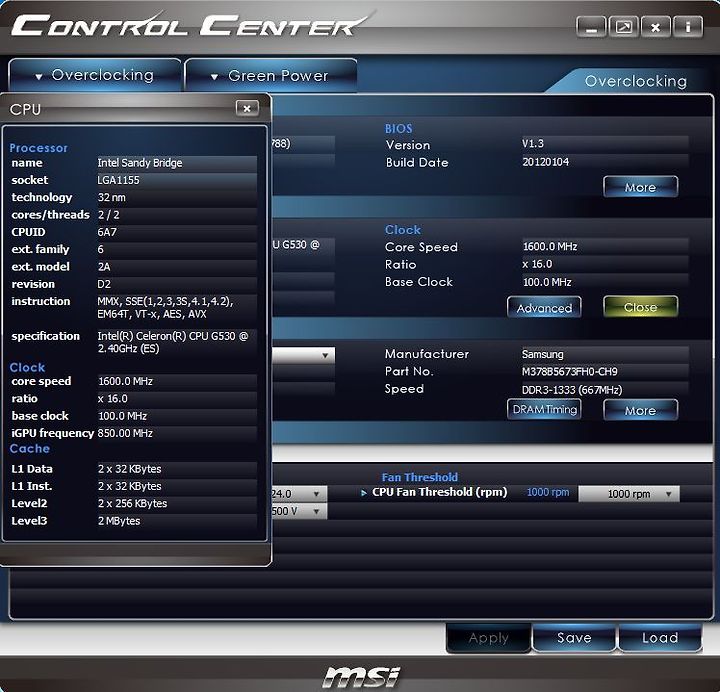Click the green Close button

(640, 307)
